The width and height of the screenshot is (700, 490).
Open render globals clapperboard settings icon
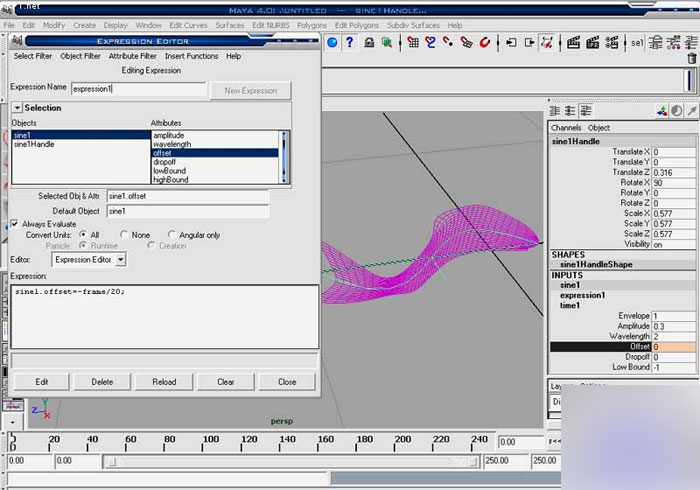pos(612,43)
